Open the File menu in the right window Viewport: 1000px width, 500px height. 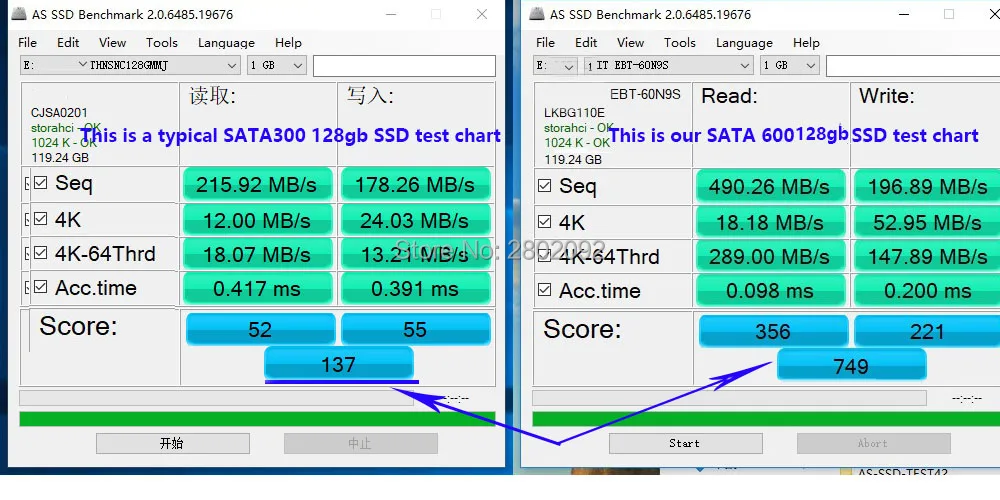click(x=545, y=43)
